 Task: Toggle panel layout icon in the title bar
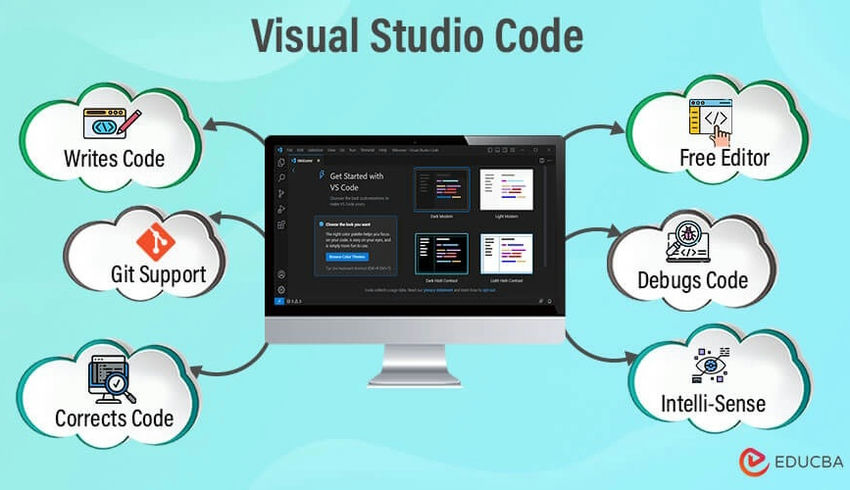pos(497,150)
